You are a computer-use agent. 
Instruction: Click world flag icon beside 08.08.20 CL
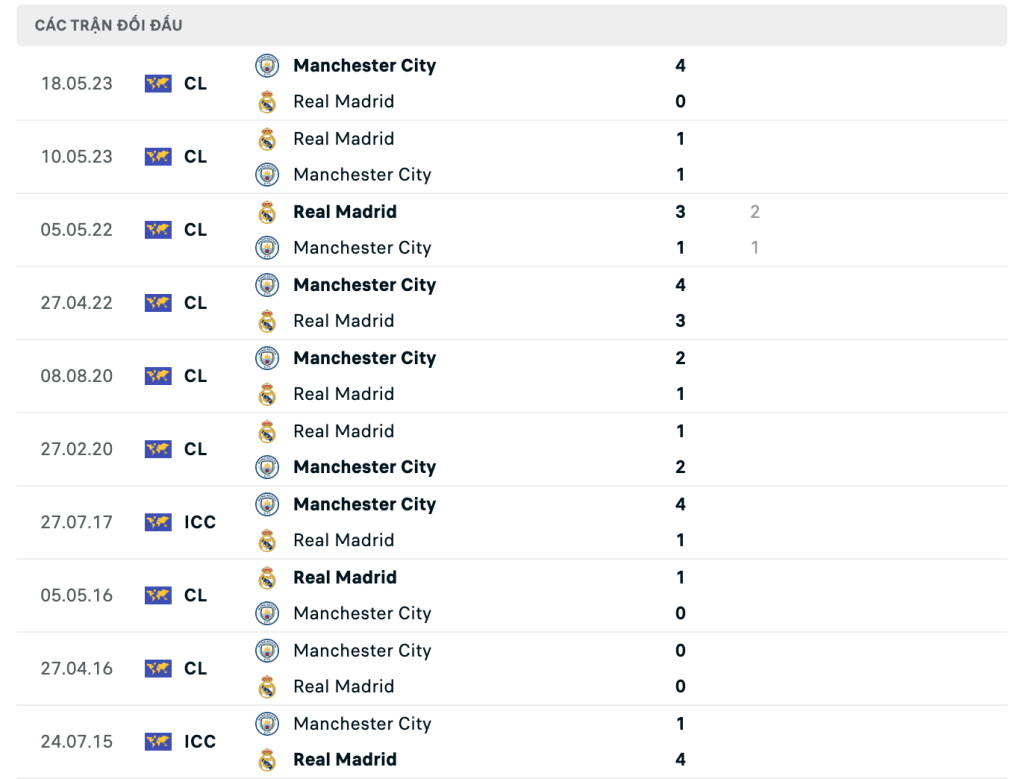[x=158, y=376]
